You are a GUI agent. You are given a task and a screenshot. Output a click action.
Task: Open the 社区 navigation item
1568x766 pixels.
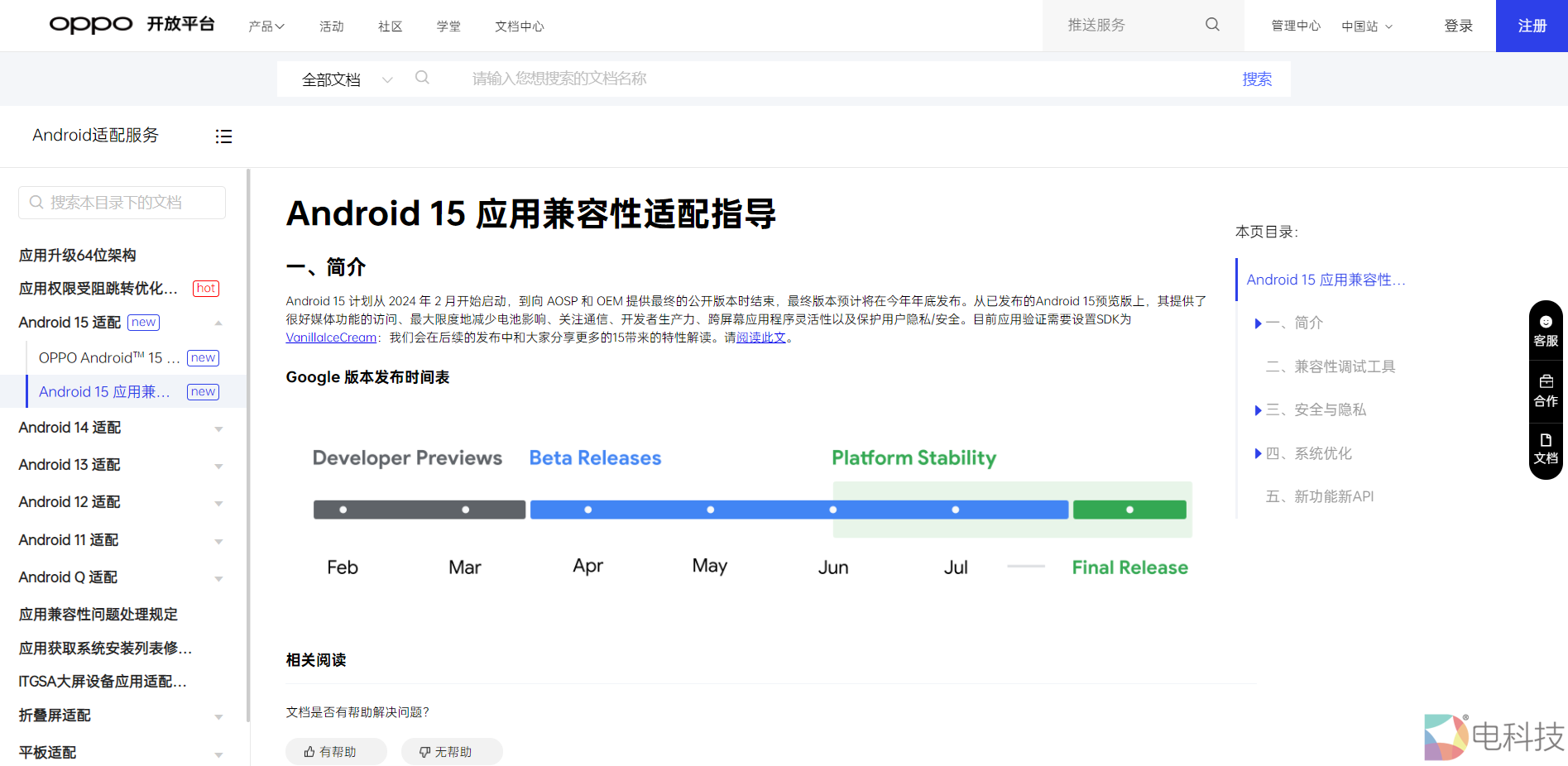tap(390, 26)
